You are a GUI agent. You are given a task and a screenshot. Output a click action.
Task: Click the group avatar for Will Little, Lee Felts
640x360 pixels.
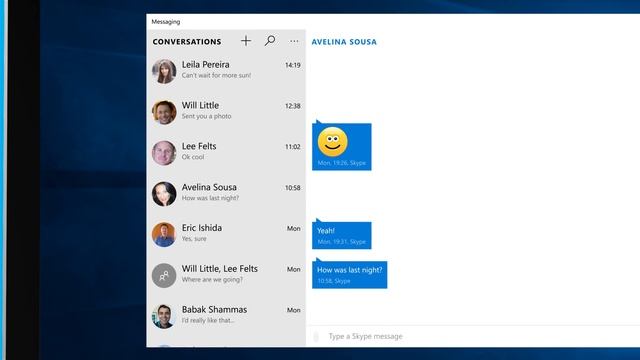pyautogui.click(x=164, y=275)
